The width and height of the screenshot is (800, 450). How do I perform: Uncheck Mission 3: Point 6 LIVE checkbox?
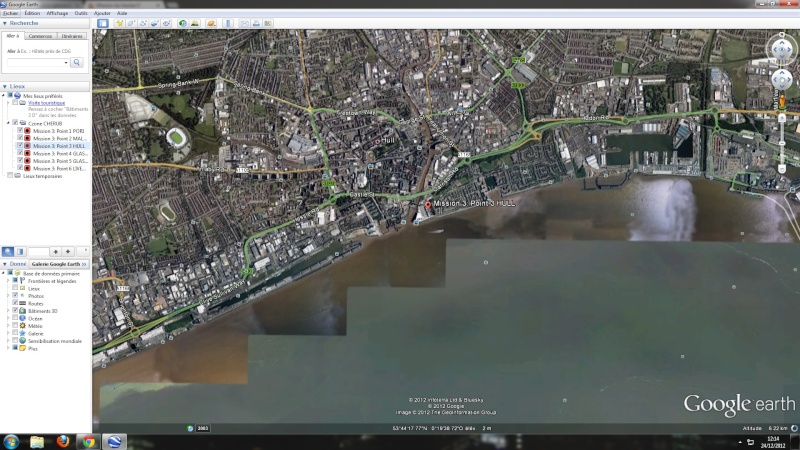tap(20, 168)
